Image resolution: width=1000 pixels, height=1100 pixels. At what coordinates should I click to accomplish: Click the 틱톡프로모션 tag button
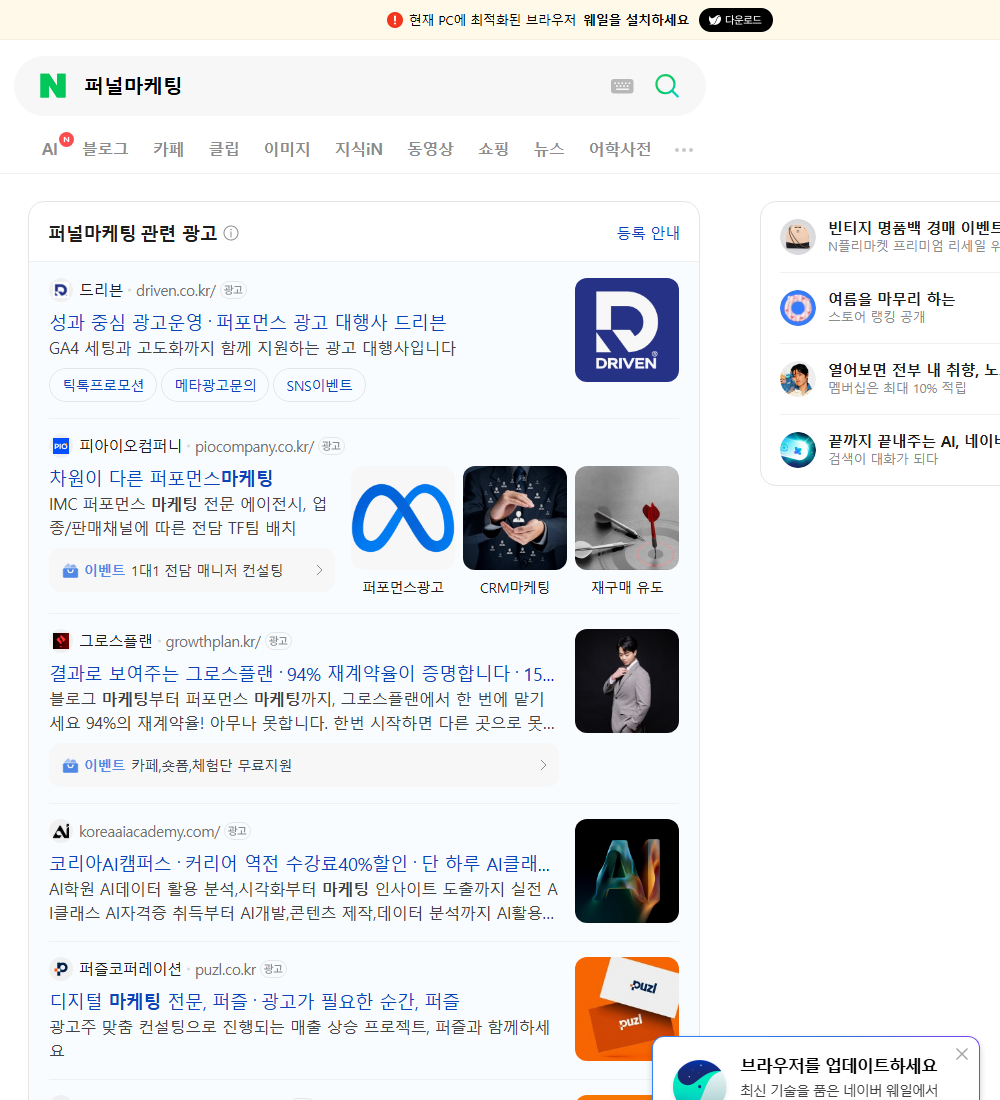click(x=103, y=385)
